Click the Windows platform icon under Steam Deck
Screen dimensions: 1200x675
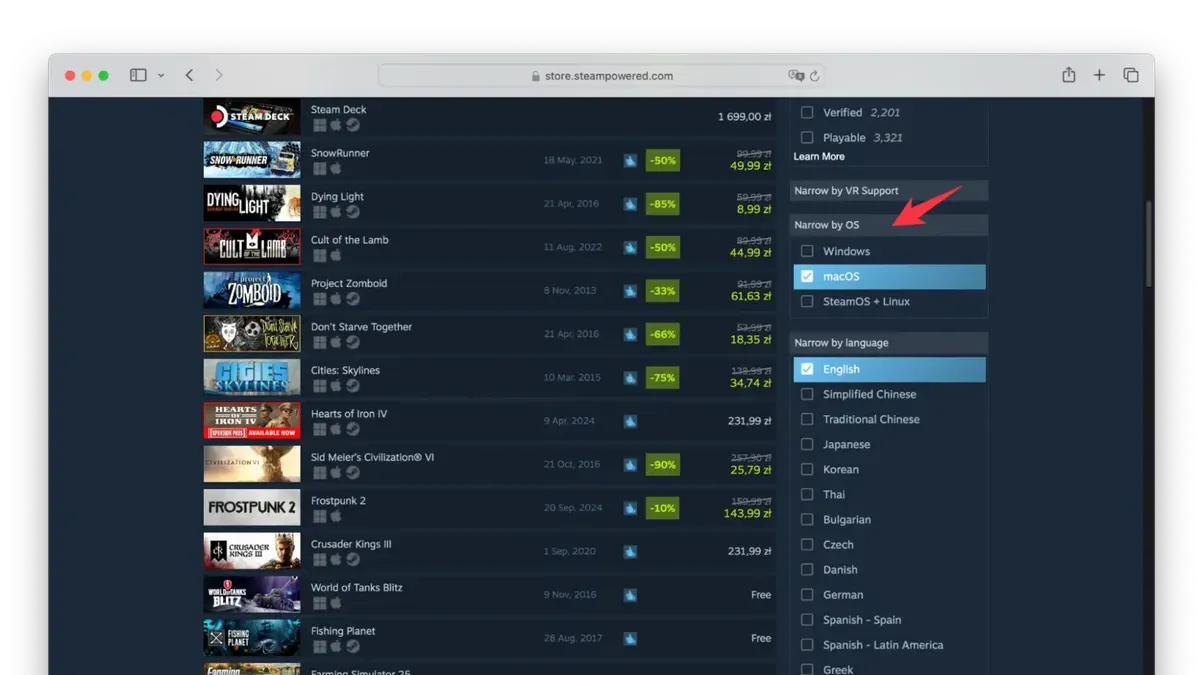tap(319, 125)
